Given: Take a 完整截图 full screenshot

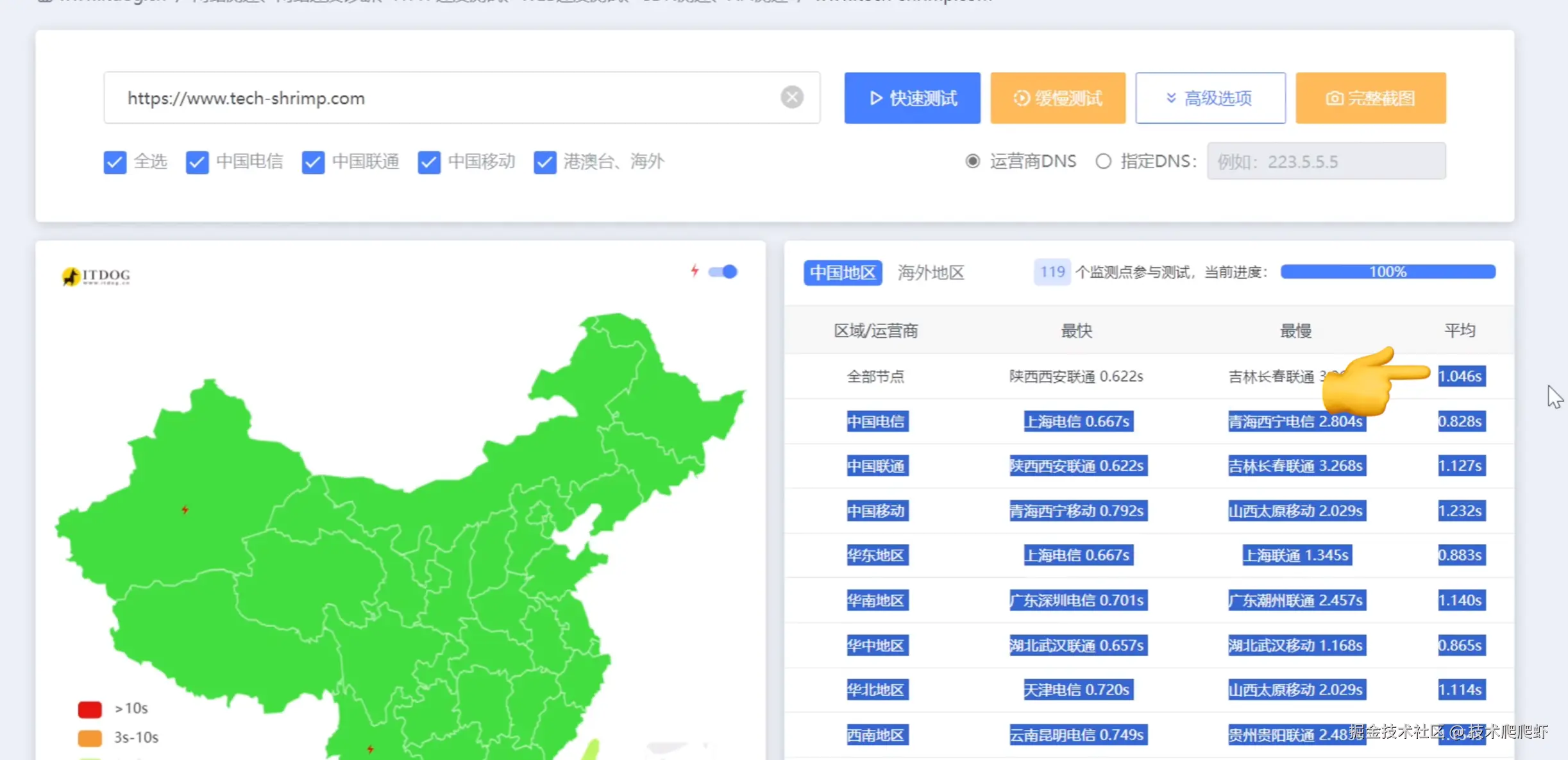Looking at the screenshot, I should 1370,98.
